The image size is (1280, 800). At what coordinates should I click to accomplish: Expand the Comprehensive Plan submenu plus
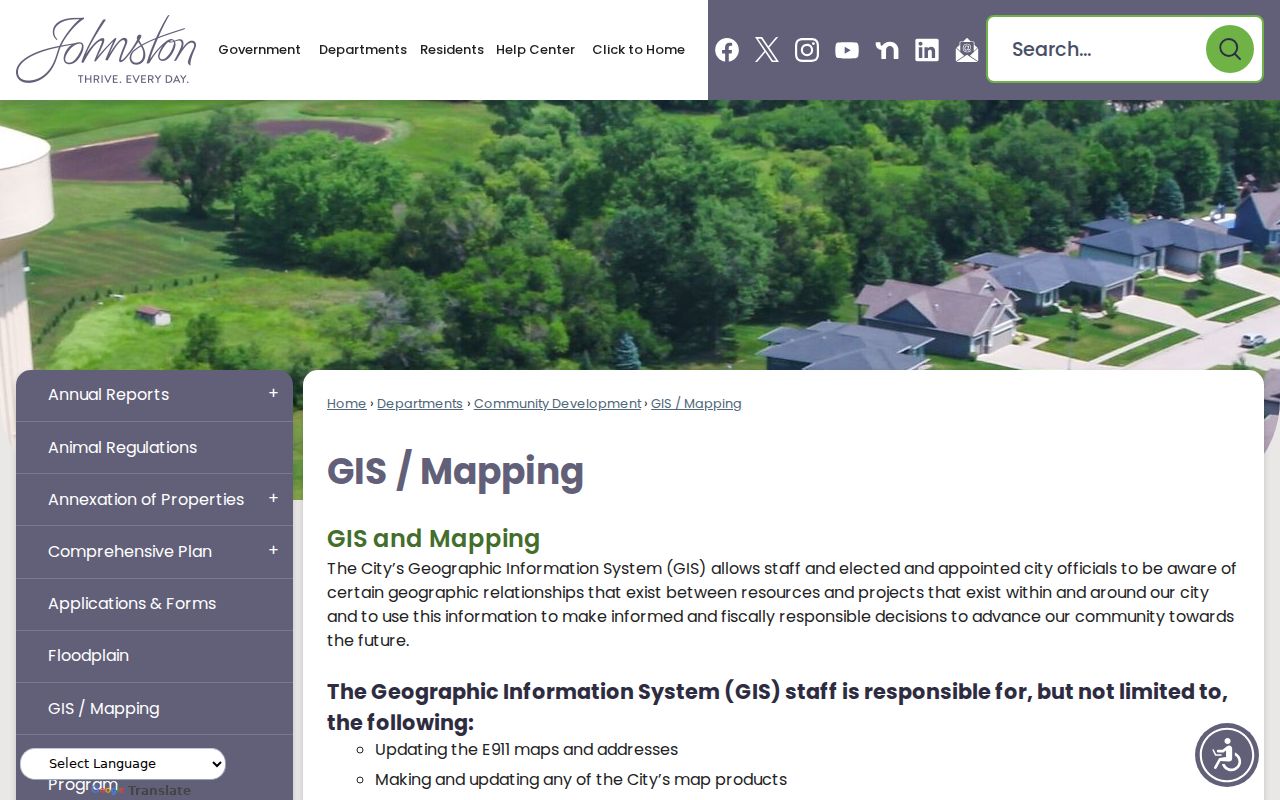(273, 550)
